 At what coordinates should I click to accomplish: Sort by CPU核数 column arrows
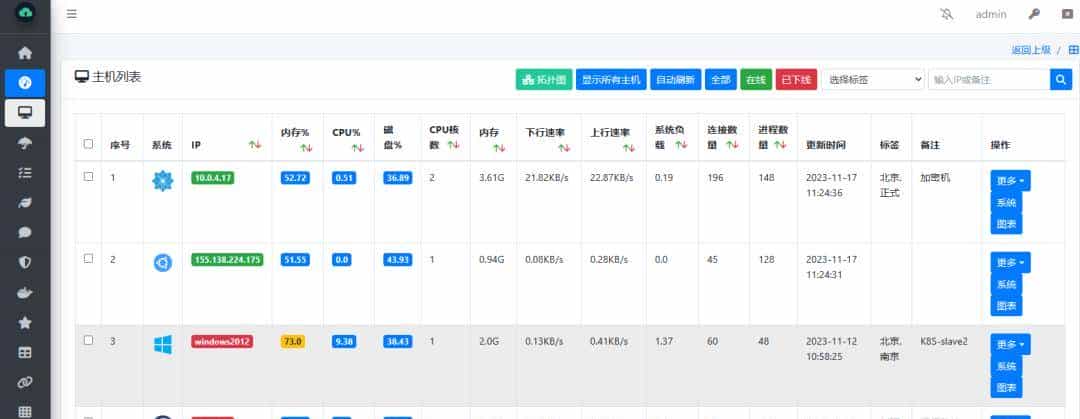click(453, 145)
